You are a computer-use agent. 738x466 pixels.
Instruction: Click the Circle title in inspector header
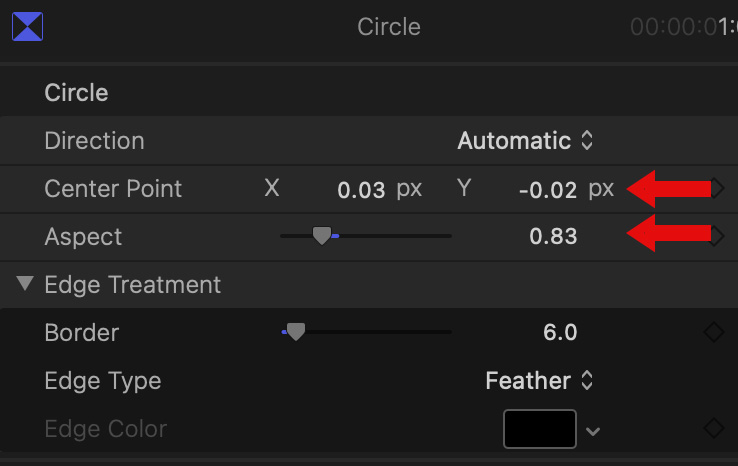pyautogui.click(x=389, y=26)
